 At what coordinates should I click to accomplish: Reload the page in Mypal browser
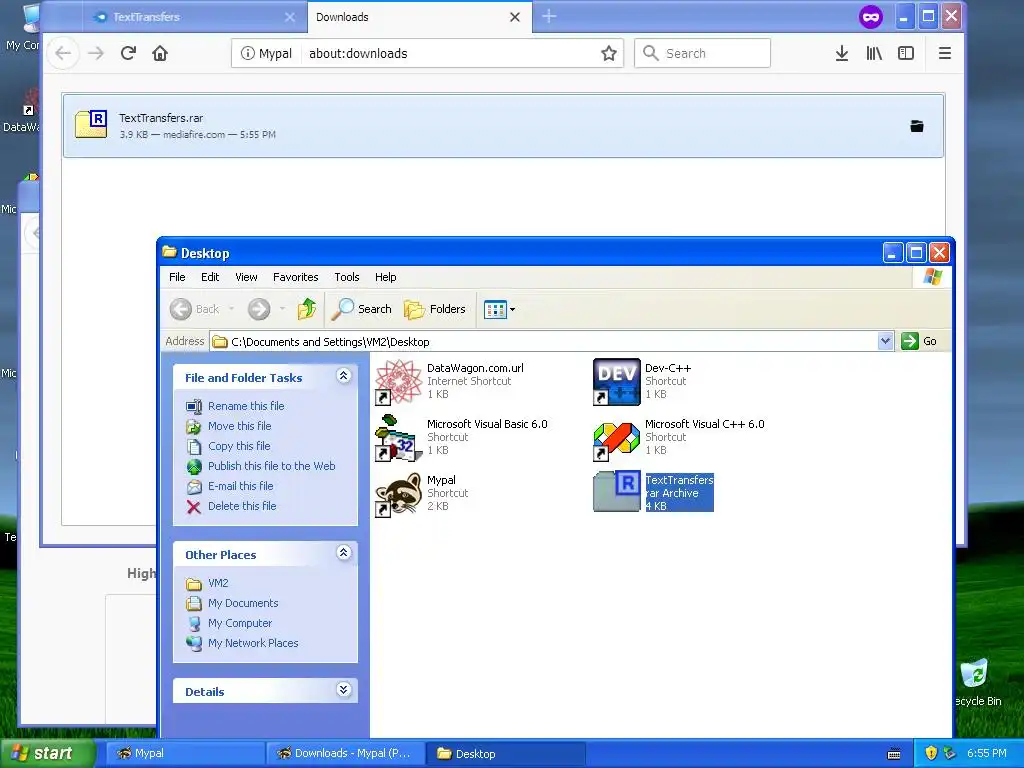(128, 53)
